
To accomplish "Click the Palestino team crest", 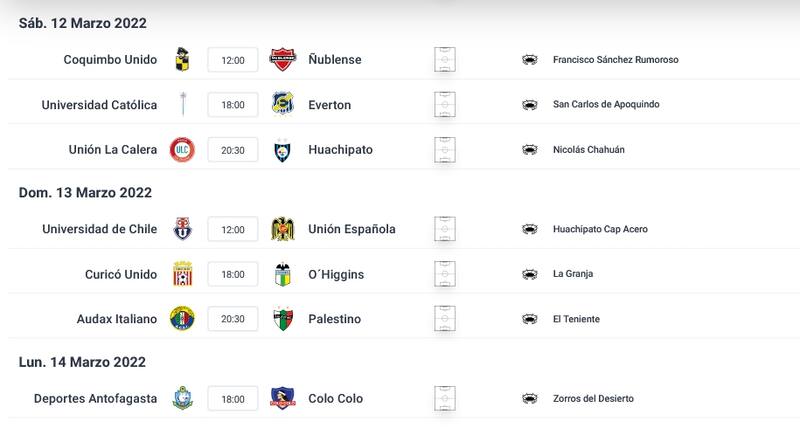I will pyautogui.click(x=283, y=319).
